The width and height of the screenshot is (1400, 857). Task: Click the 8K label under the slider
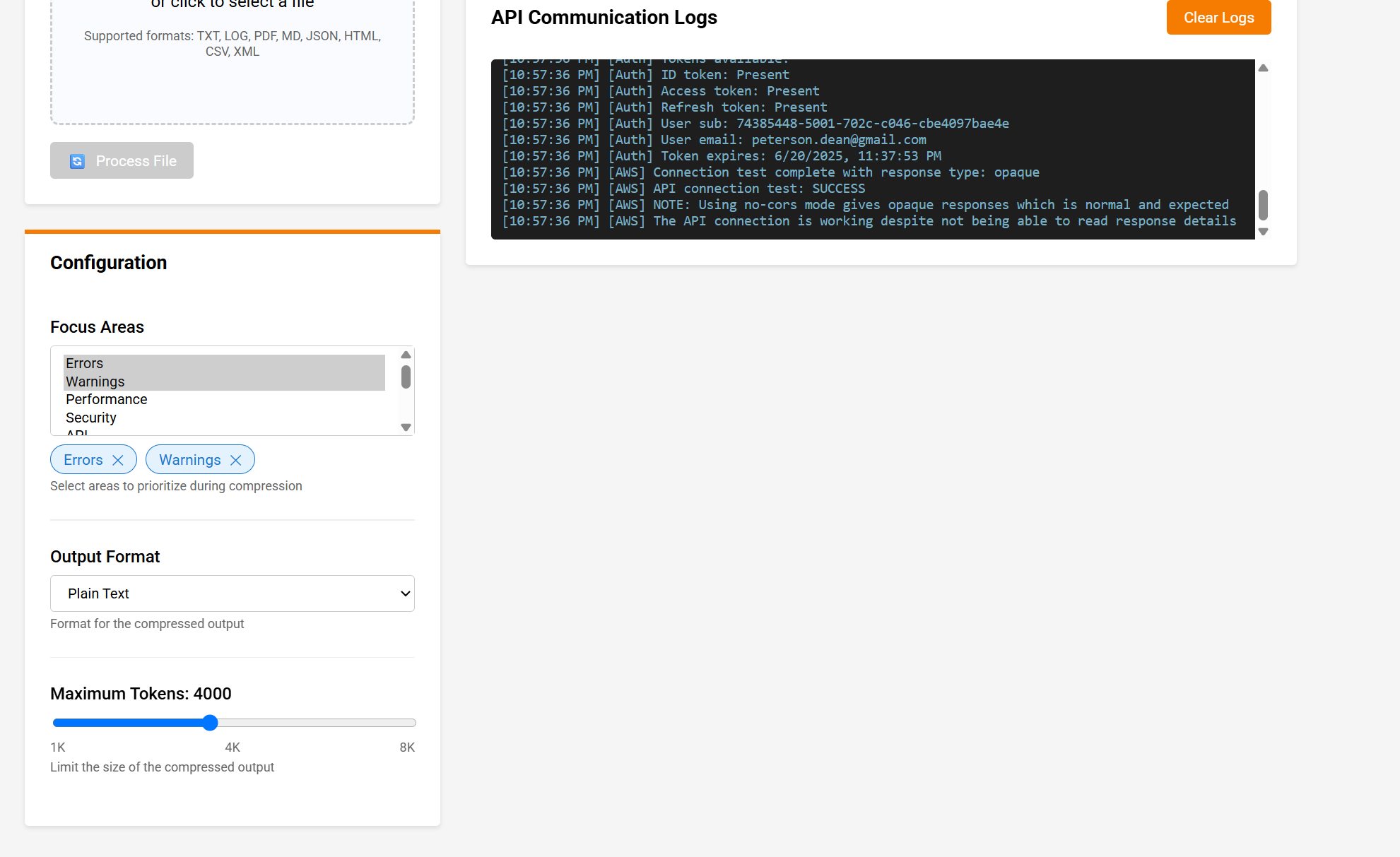pyautogui.click(x=407, y=747)
